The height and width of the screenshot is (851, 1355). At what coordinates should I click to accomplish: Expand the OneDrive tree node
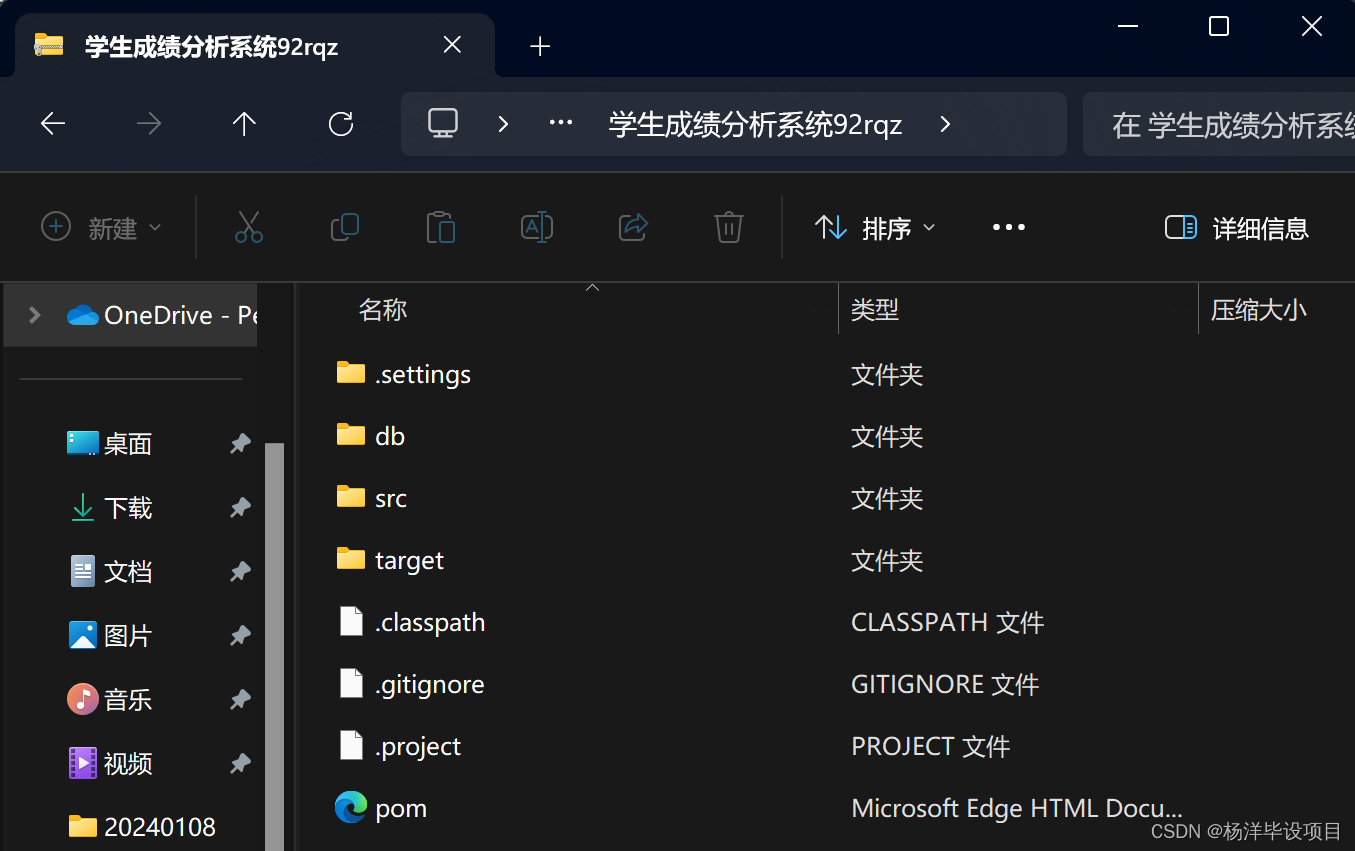[x=35, y=315]
